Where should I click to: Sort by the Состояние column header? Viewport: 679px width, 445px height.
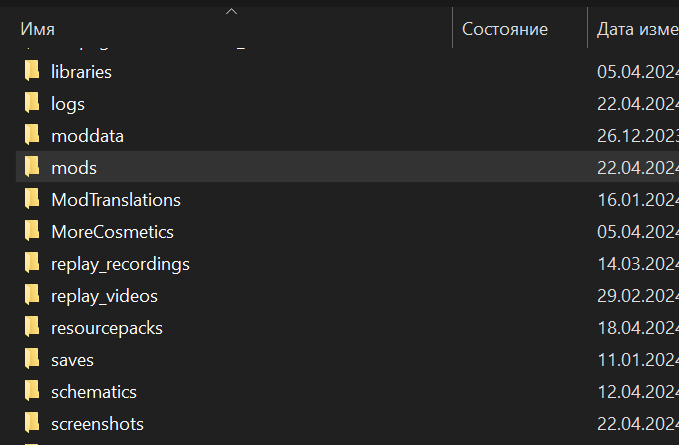(505, 30)
